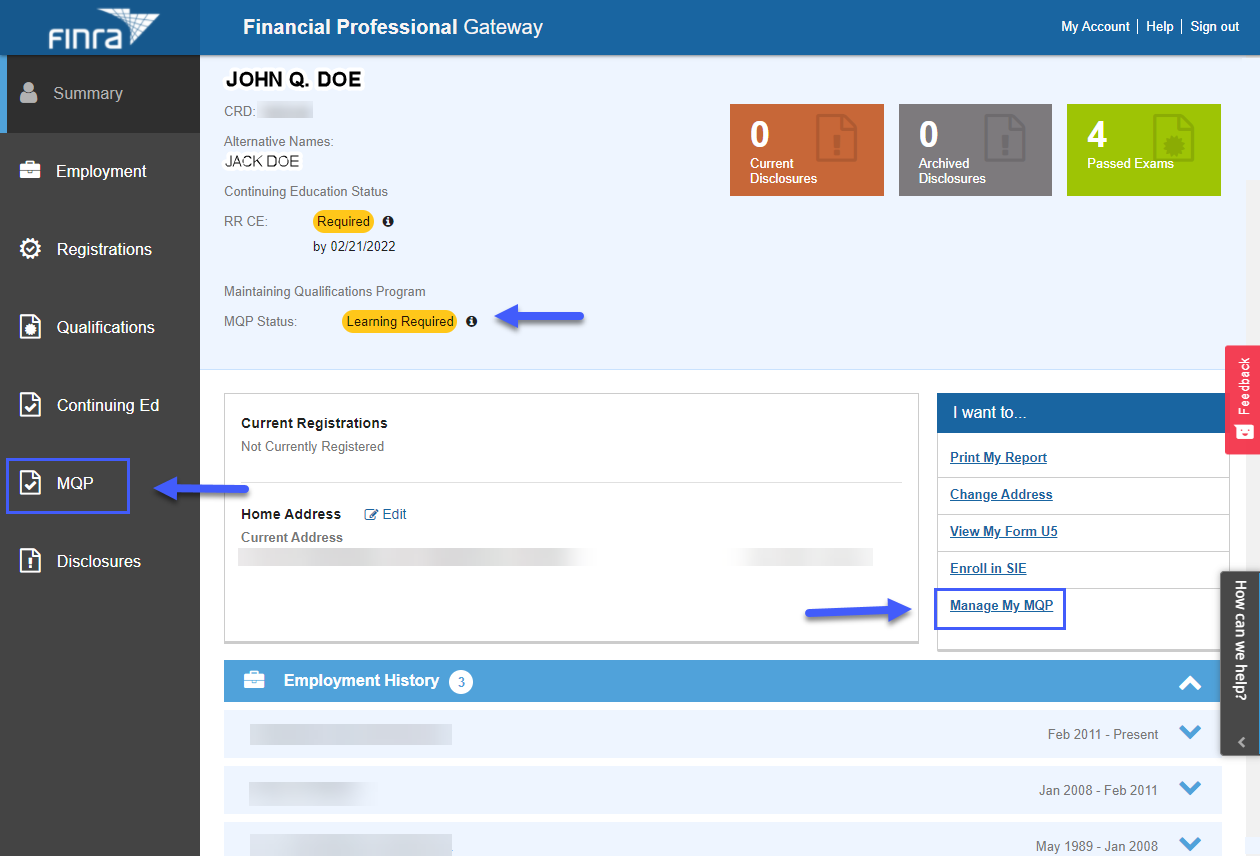Click the Qualifications certificate icon in sidebar

click(31, 327)
